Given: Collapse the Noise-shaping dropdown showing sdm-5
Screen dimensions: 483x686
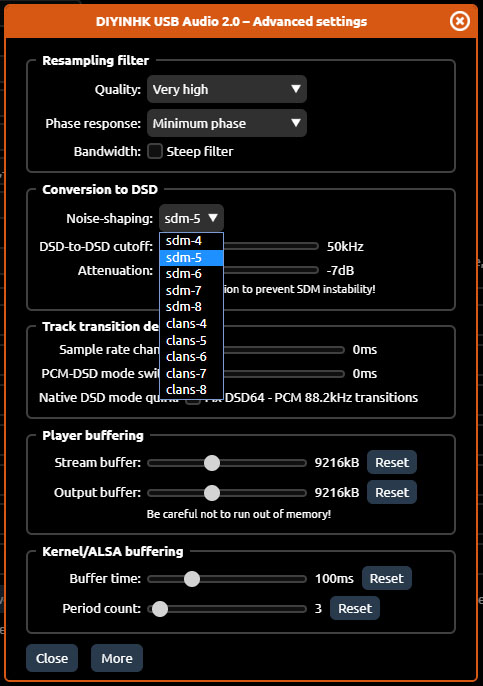Looking at the screenshot, I should 191,218.
